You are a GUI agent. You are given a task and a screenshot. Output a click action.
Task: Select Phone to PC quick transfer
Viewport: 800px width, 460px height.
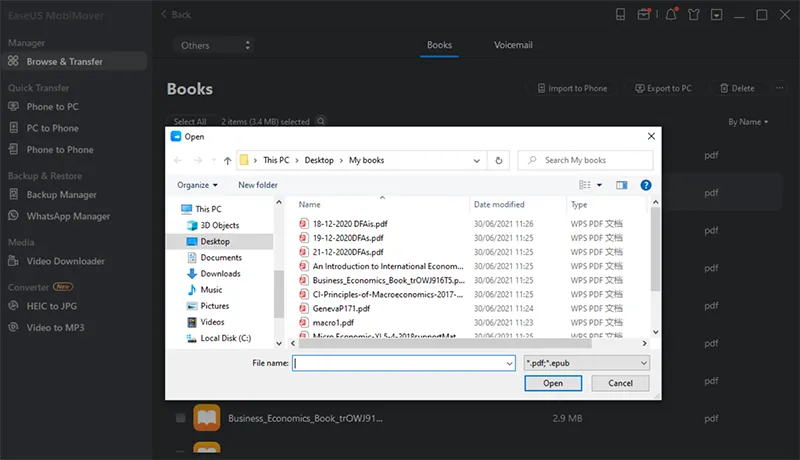pos(52,107)
